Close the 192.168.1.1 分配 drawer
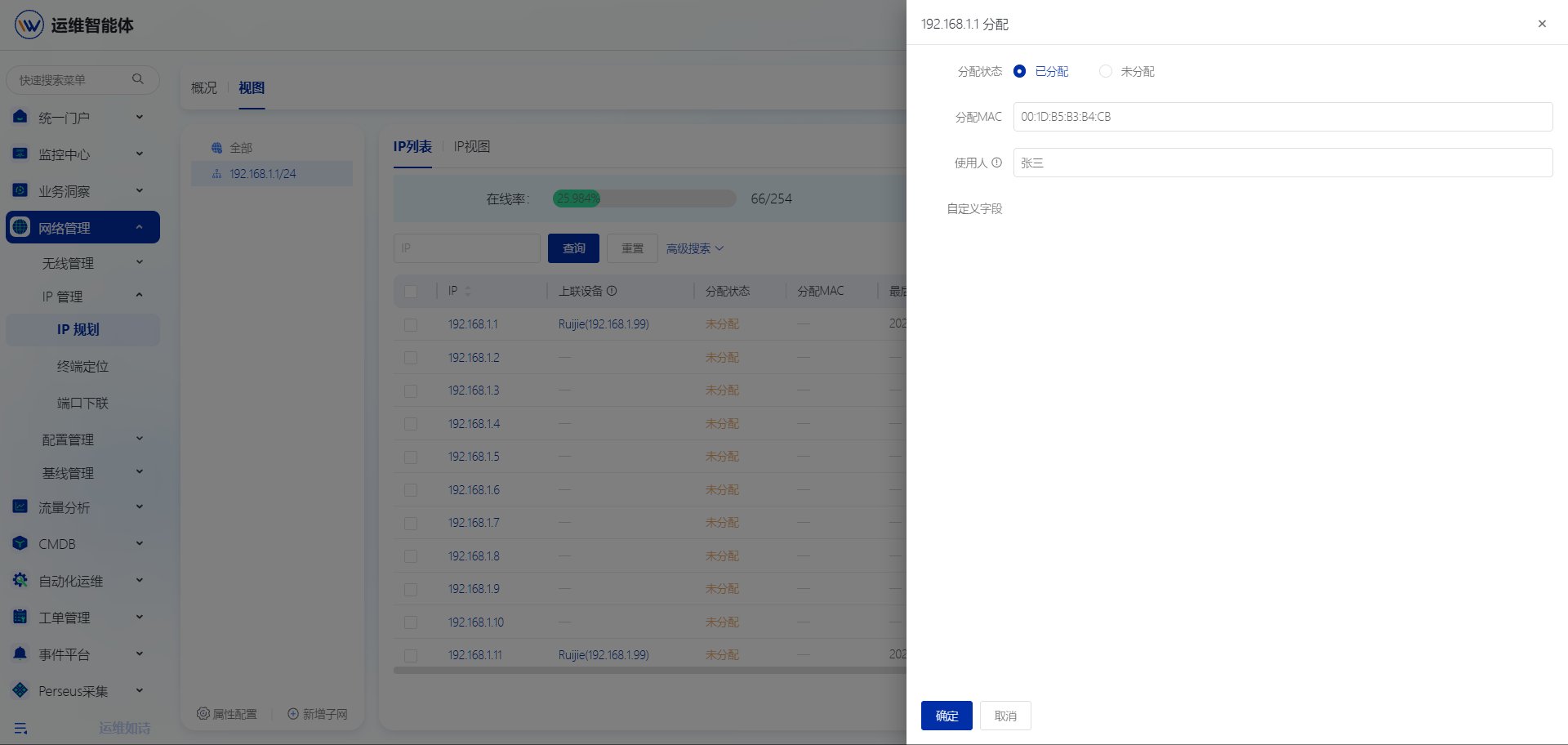1568x745 pixels. pyautogui.click(x=1542, y=24)
